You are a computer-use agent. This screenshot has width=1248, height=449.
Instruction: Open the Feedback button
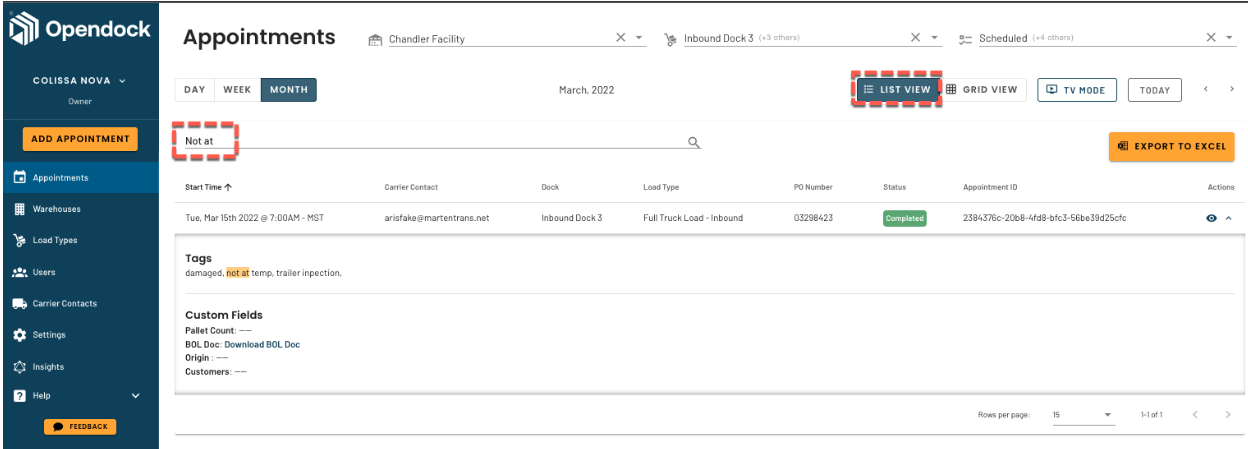80,427
